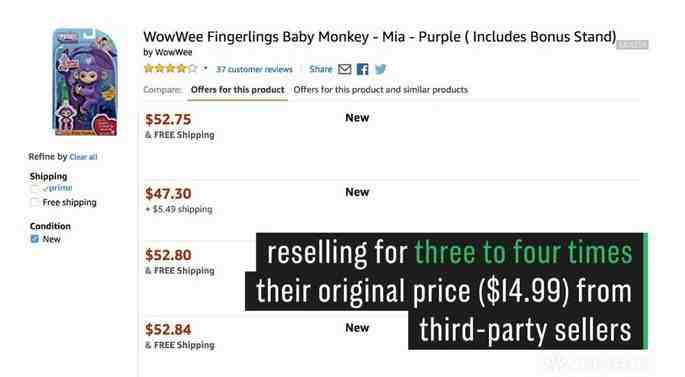
Task: Enable the Prime shipping checkbox
Action: [x=35, y=189]
